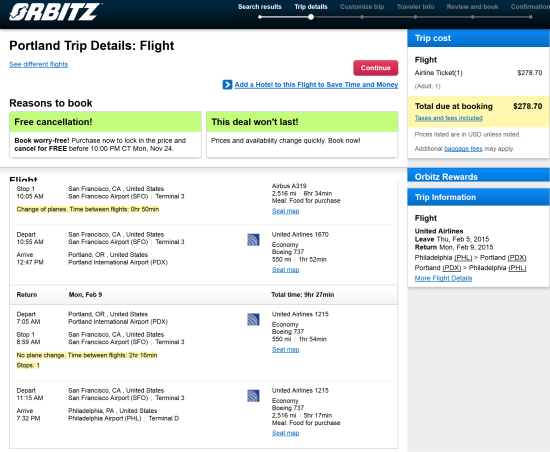The image size is (550, 452).
Task: Click the Customize trip progress step
Action: coord(362,7)
